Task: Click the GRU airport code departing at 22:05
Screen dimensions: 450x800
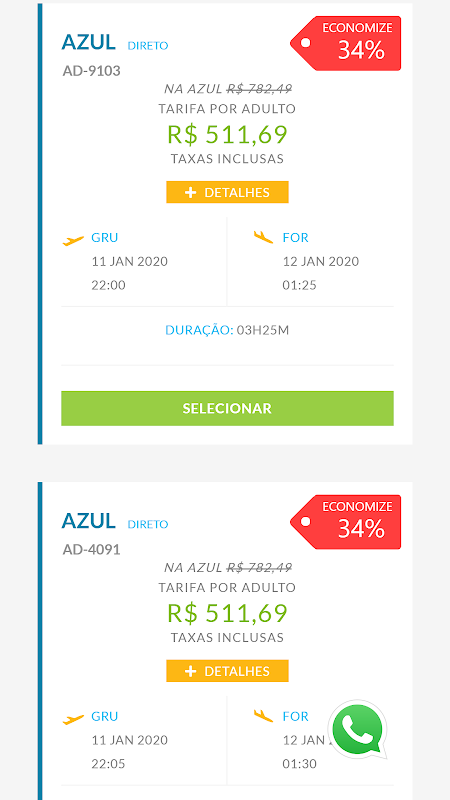Action: coord(105,716)
